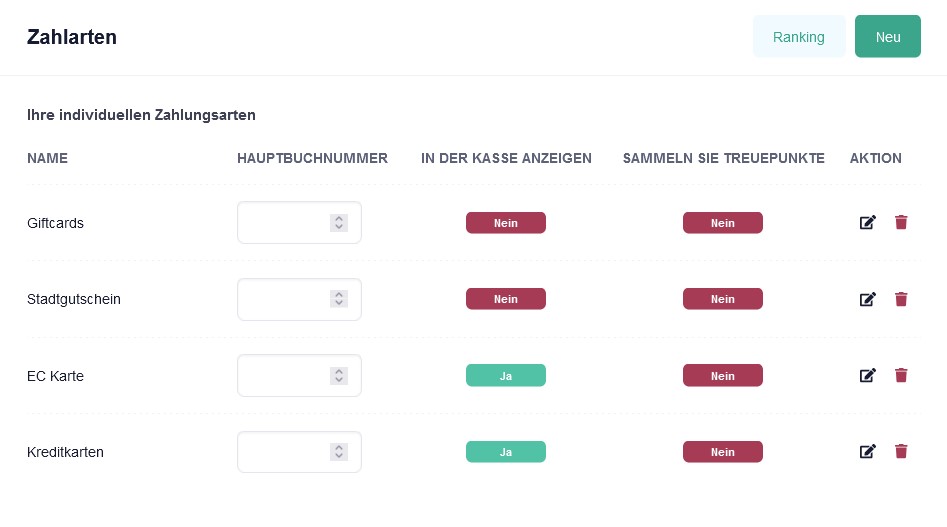Delete the Giftcards payment method
The height and width of the screenshot is (527, 947).
pyautogui.click(x=901, y=223)
